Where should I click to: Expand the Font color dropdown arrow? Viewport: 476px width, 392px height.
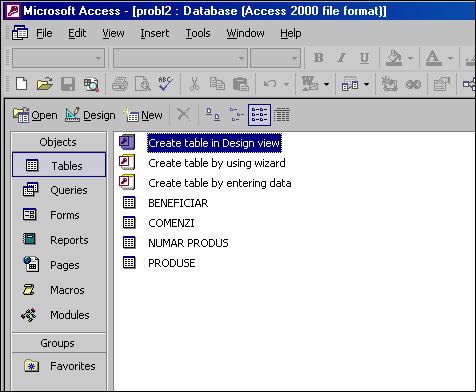pos(450,58)
